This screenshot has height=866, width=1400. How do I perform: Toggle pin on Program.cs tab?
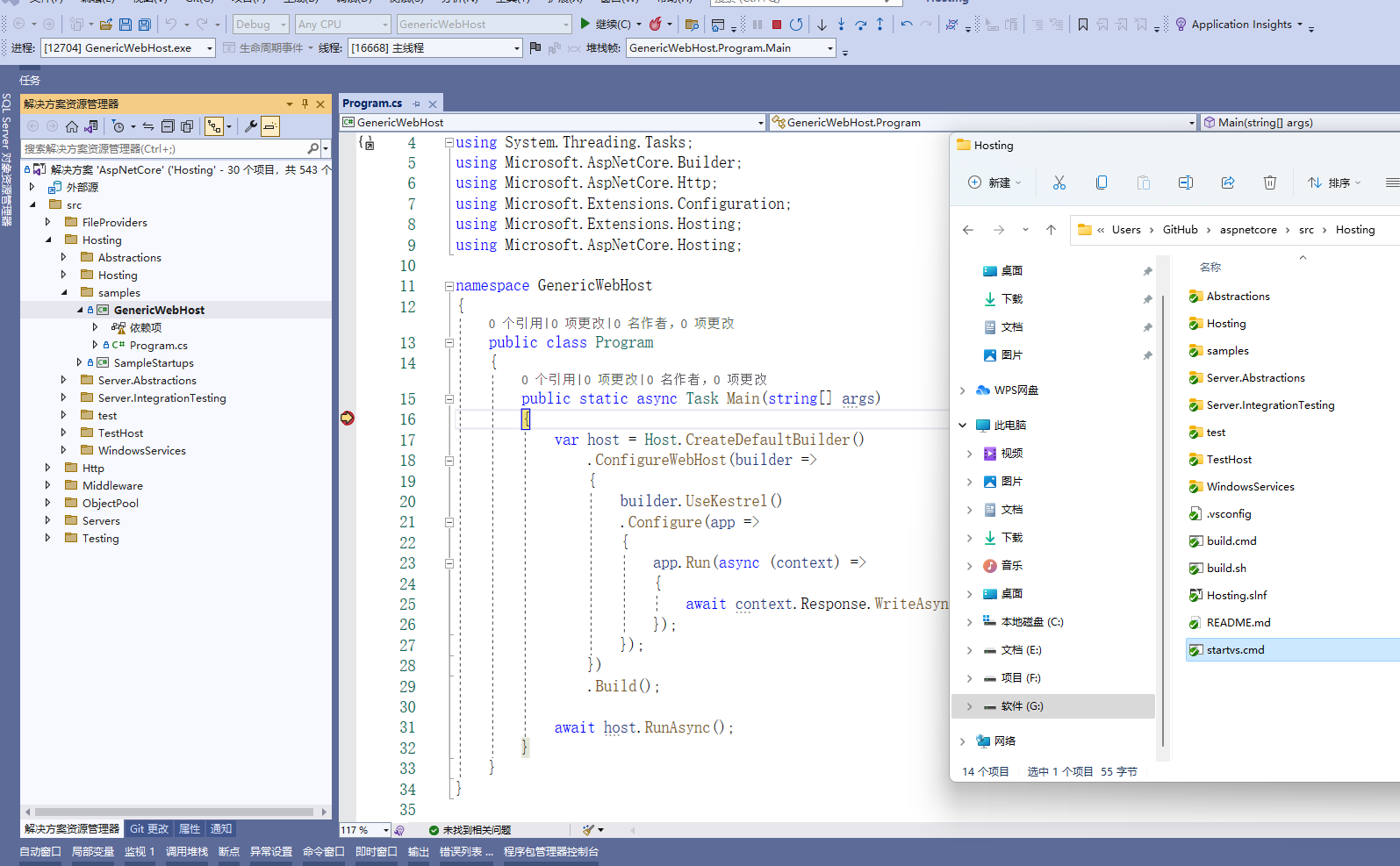click(x=417, y=104)
